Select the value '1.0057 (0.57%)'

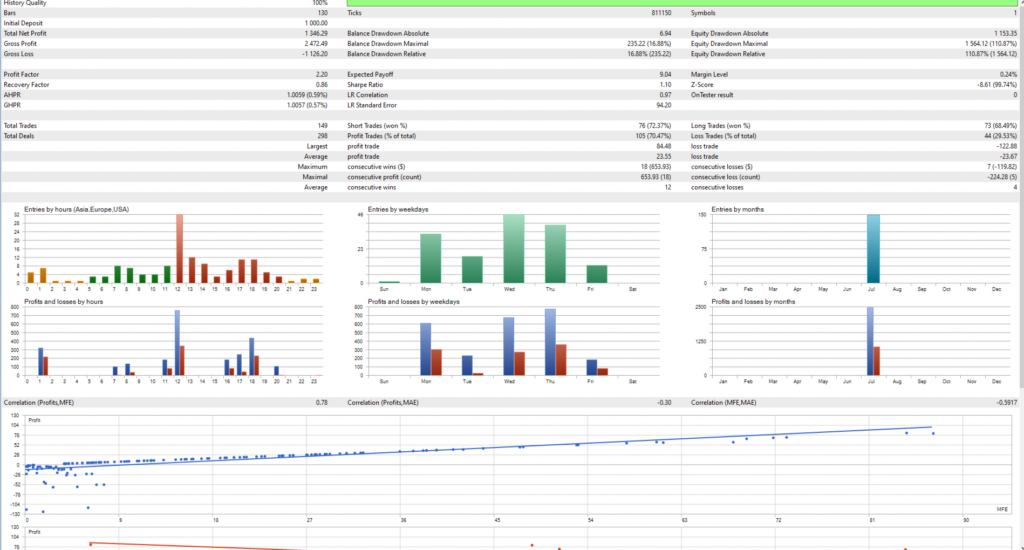coord(307,105)
